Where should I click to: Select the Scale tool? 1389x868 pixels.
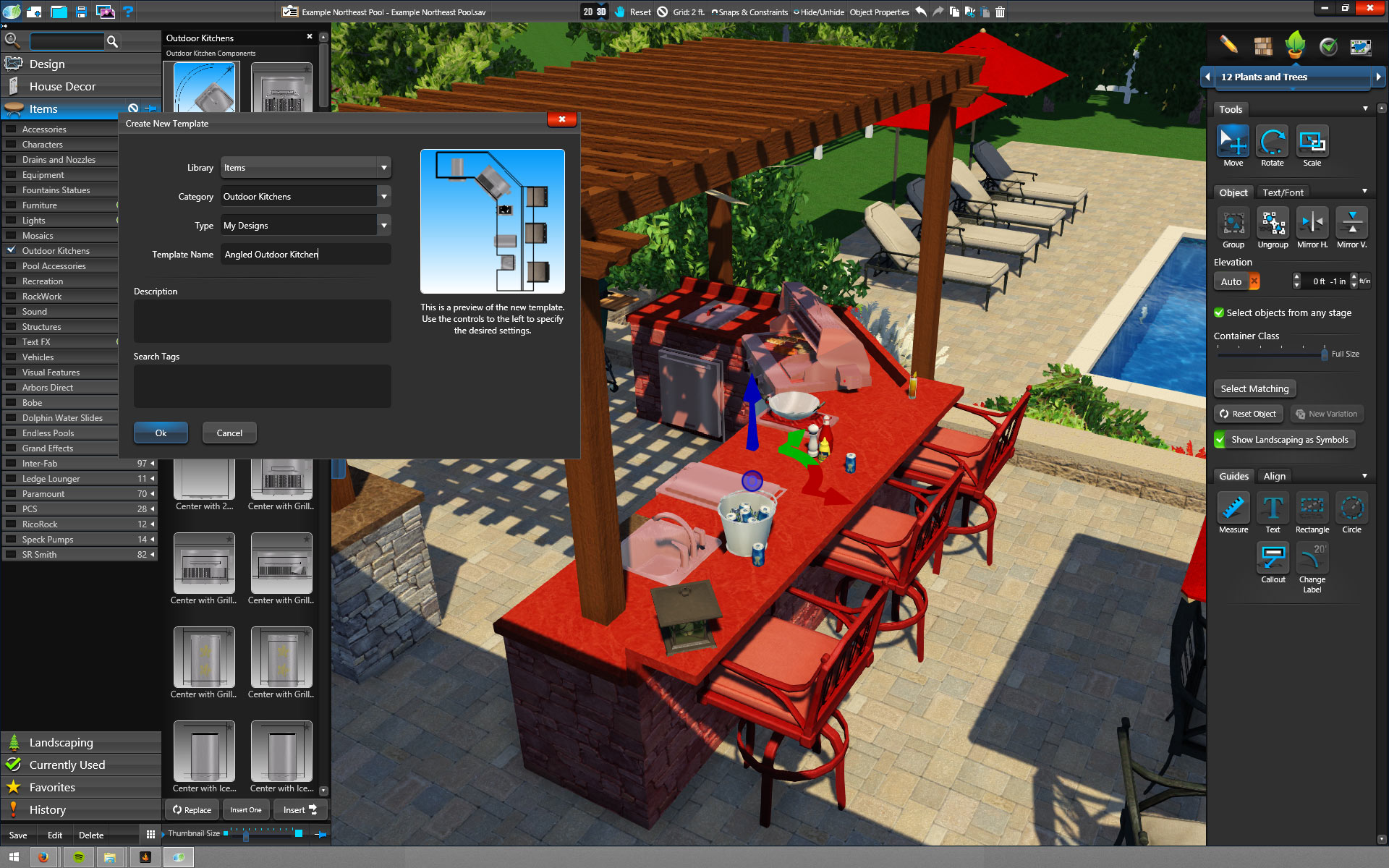click(1312, 142)
